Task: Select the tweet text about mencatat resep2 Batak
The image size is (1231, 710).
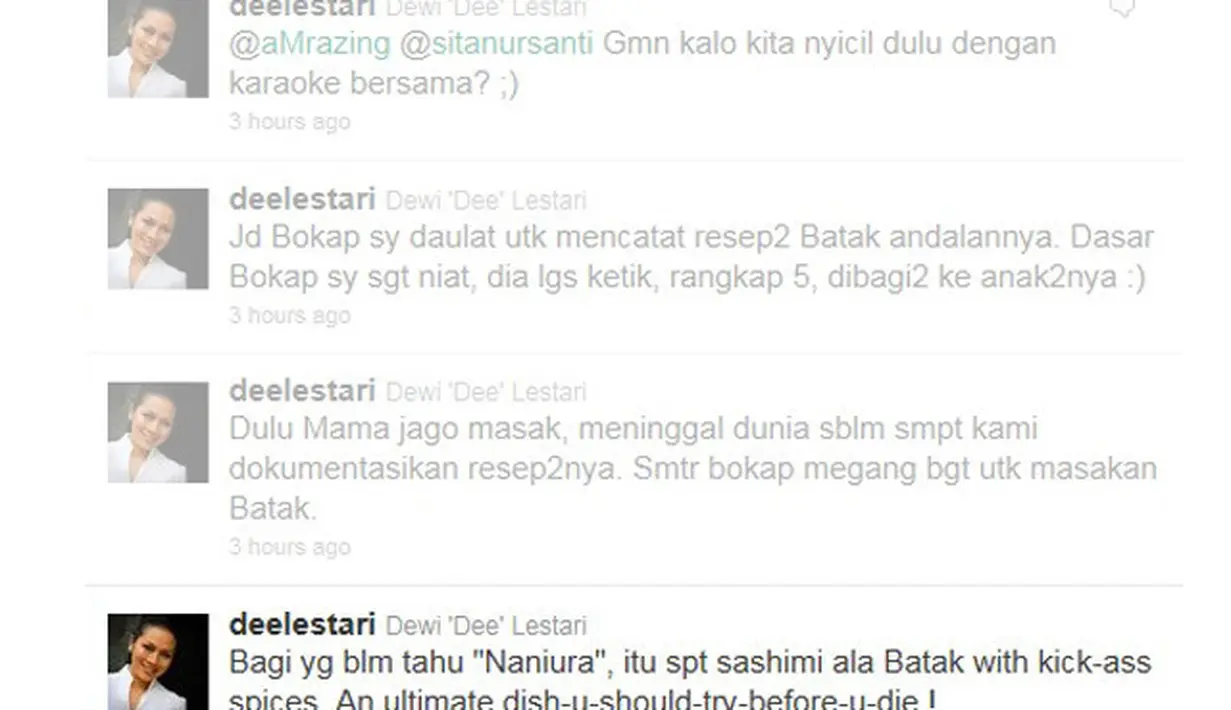Action: [x=691, y=257]
